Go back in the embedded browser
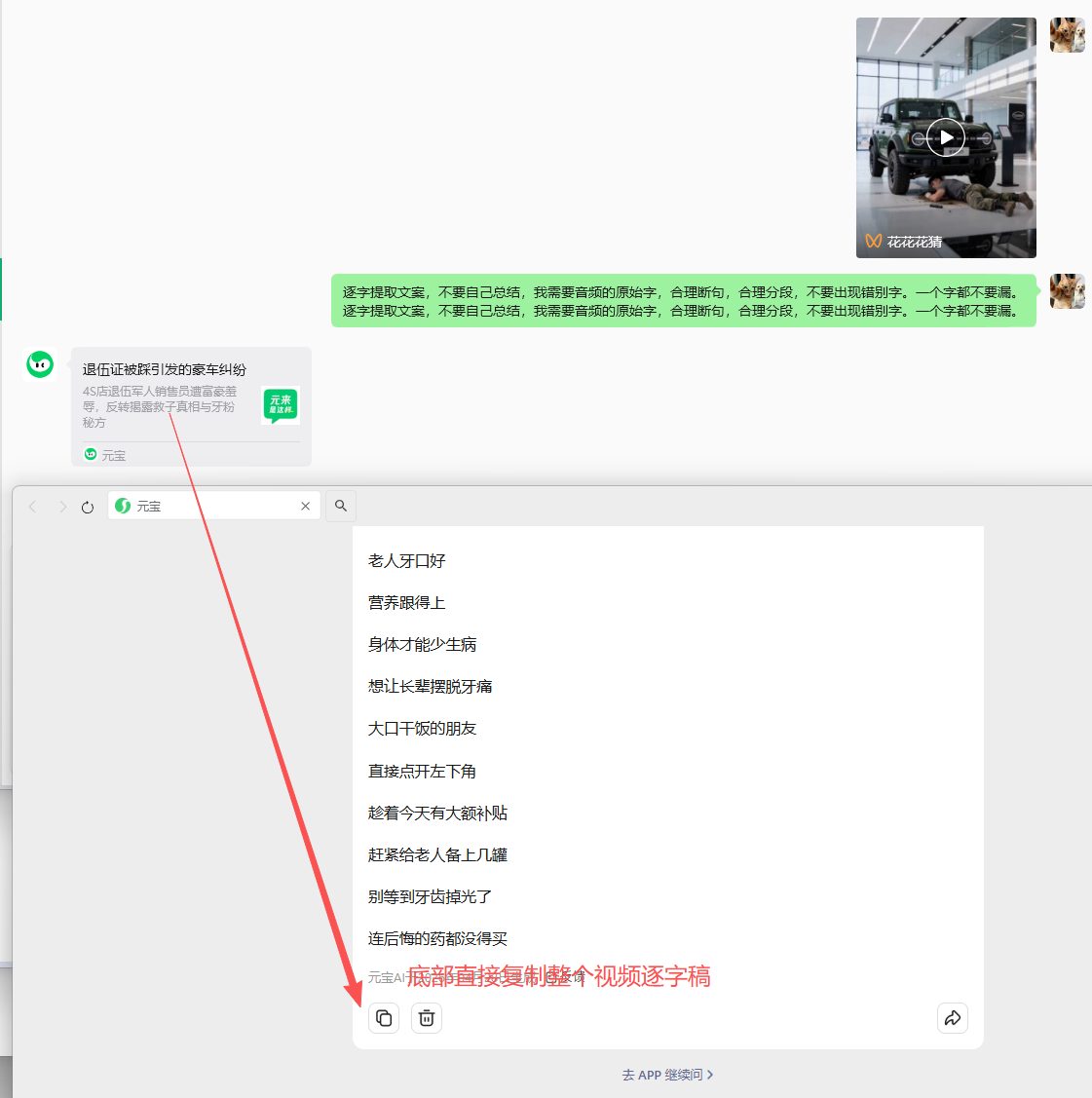The height and width of the screenshot is (1098, 1092). (x=32, y=507)
